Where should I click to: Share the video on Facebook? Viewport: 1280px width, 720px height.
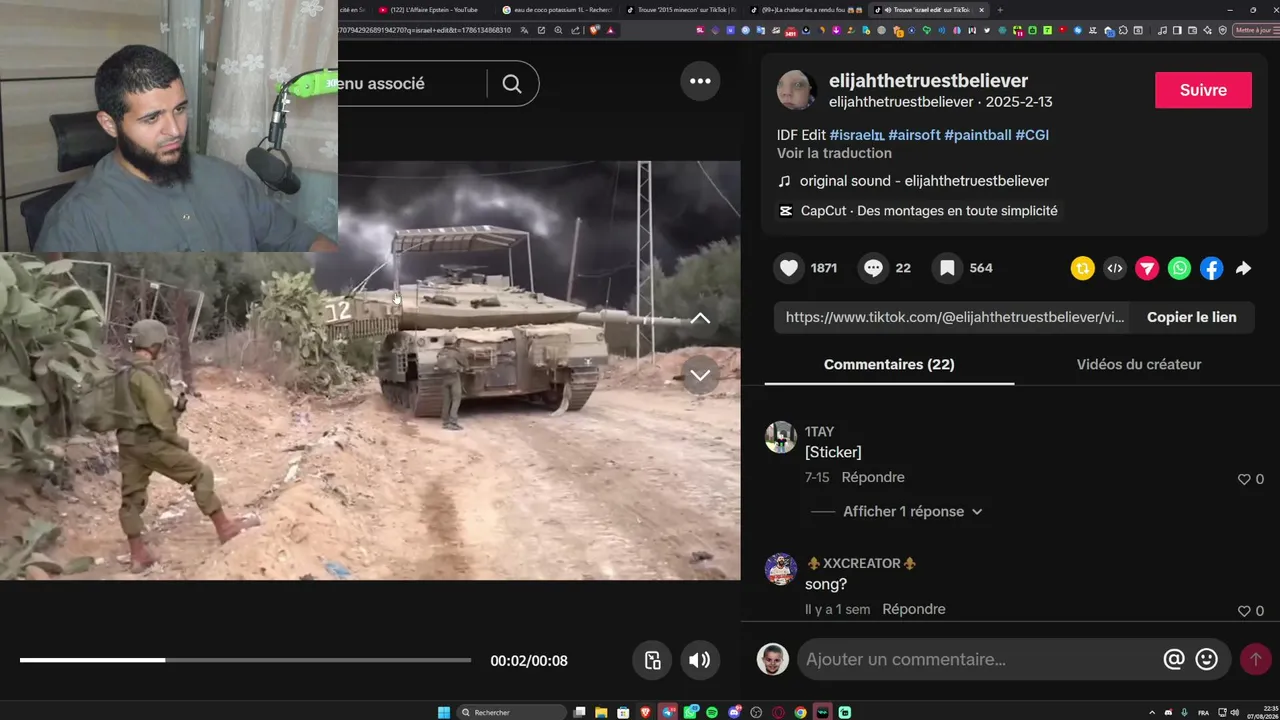tap(1212, 268)
